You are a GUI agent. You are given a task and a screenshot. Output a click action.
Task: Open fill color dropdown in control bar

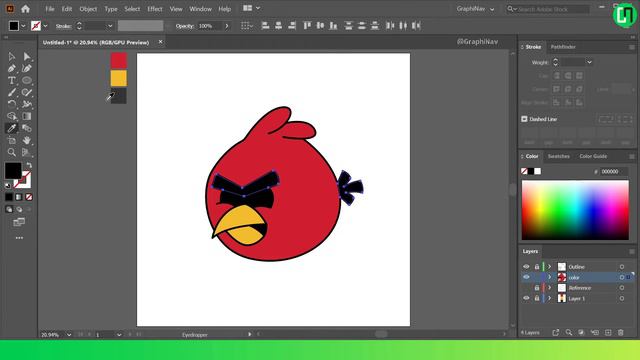[23, 26]
